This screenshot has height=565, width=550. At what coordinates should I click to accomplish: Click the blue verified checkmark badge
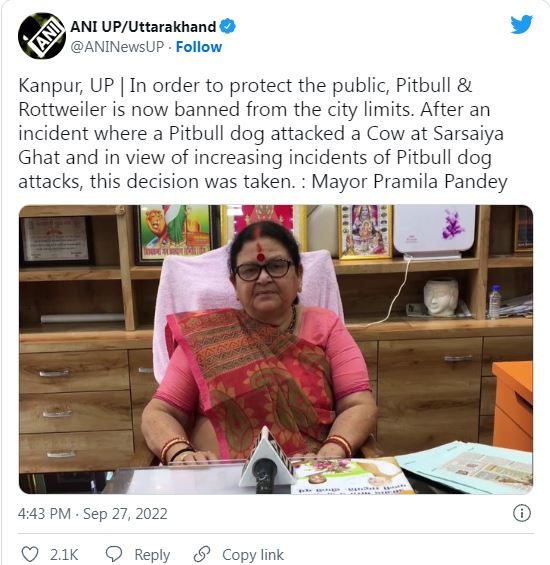[227, 27]
